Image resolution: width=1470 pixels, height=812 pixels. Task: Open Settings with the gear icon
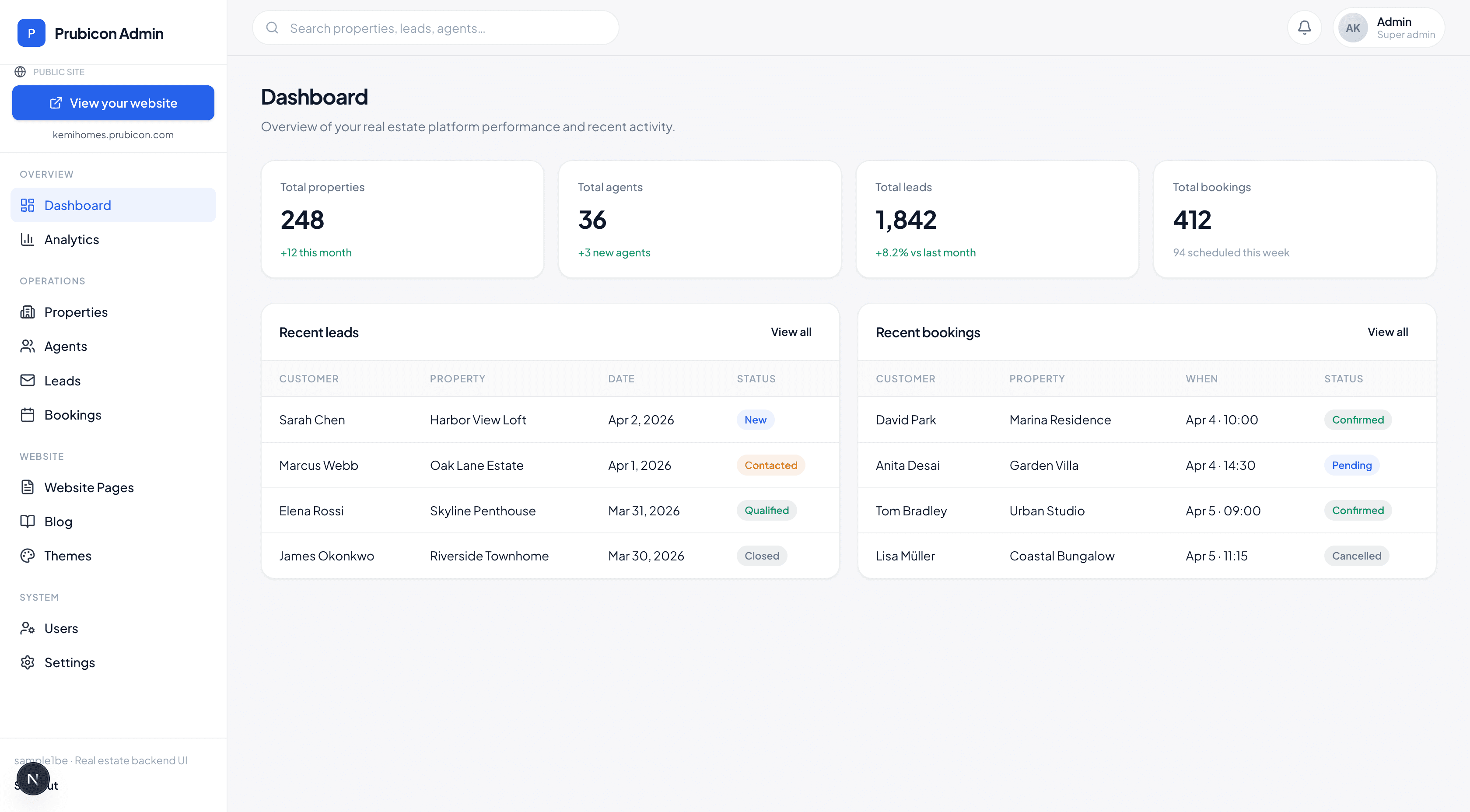(x=28, y=662)
